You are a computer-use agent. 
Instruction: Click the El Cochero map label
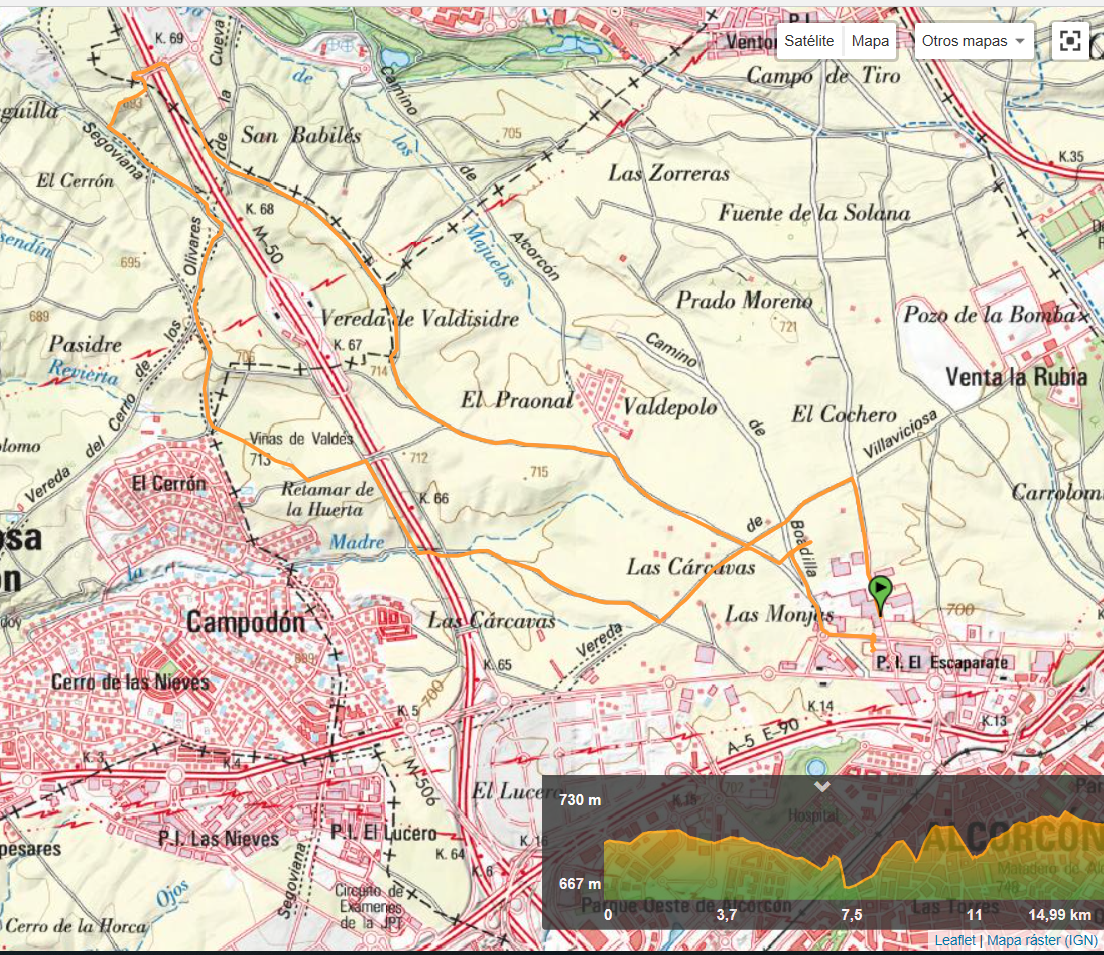(x=843, y=414)
